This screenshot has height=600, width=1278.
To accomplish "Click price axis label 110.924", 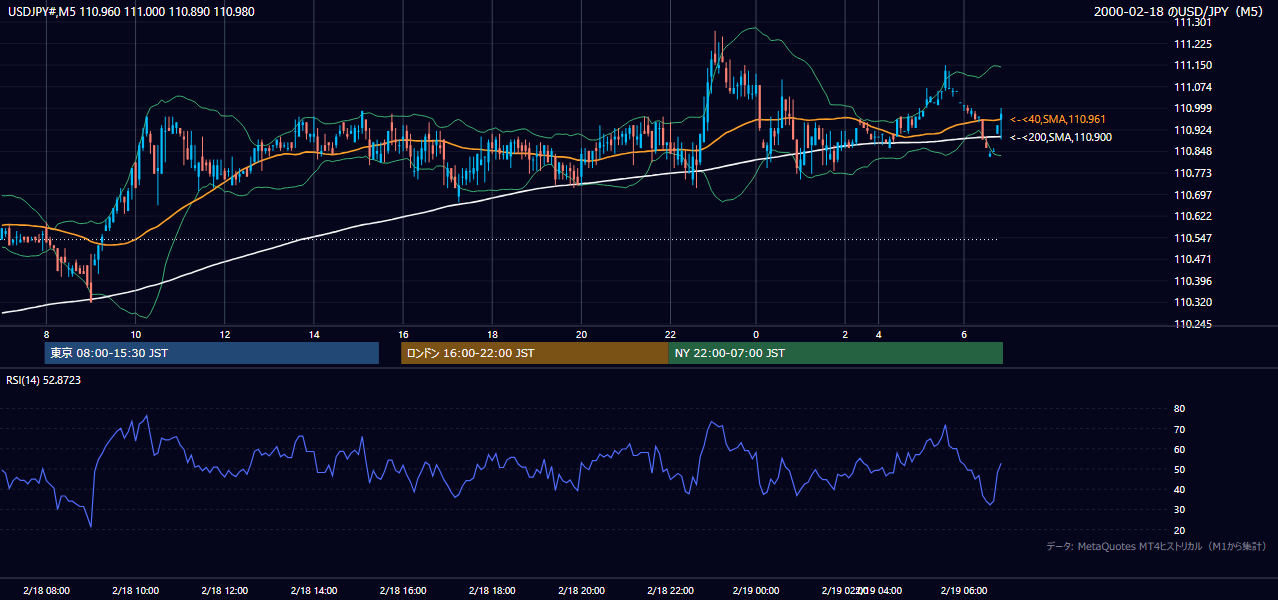I will tap(1193, 130).
